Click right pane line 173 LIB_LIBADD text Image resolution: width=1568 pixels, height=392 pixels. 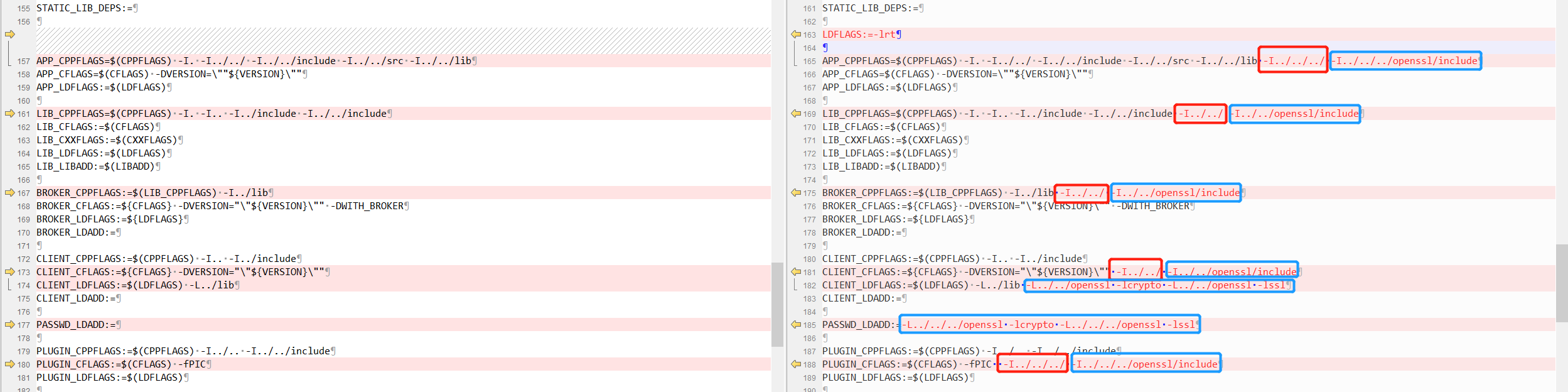[884, 166]
